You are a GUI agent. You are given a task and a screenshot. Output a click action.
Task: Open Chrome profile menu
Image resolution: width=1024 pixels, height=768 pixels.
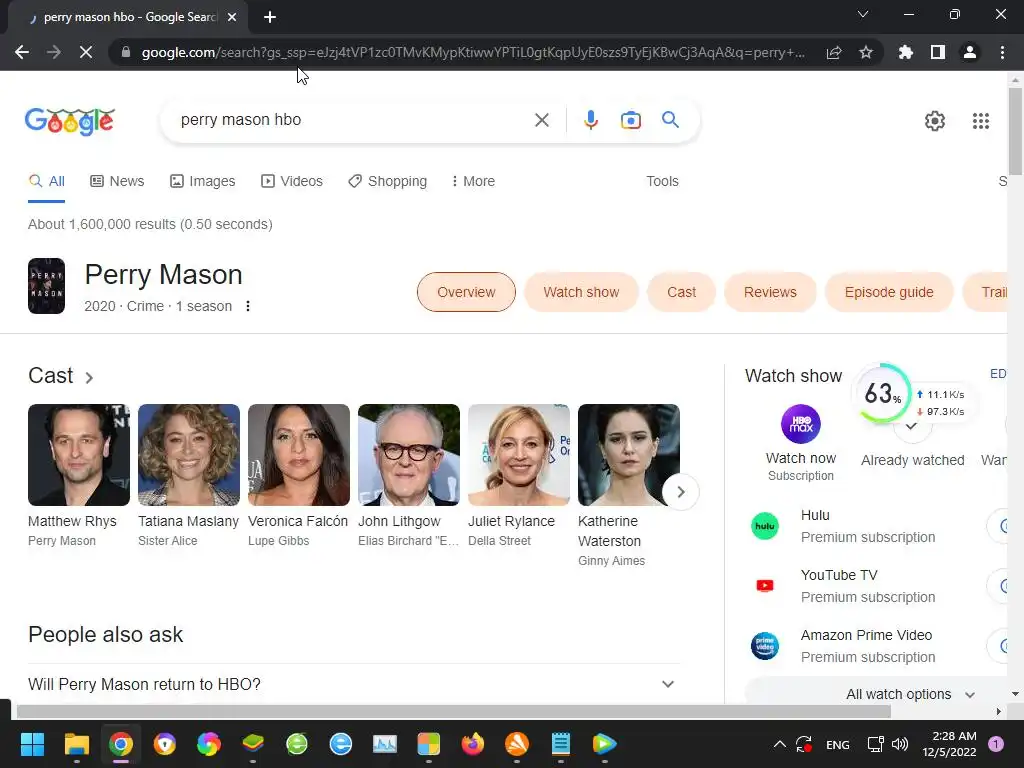970,52
